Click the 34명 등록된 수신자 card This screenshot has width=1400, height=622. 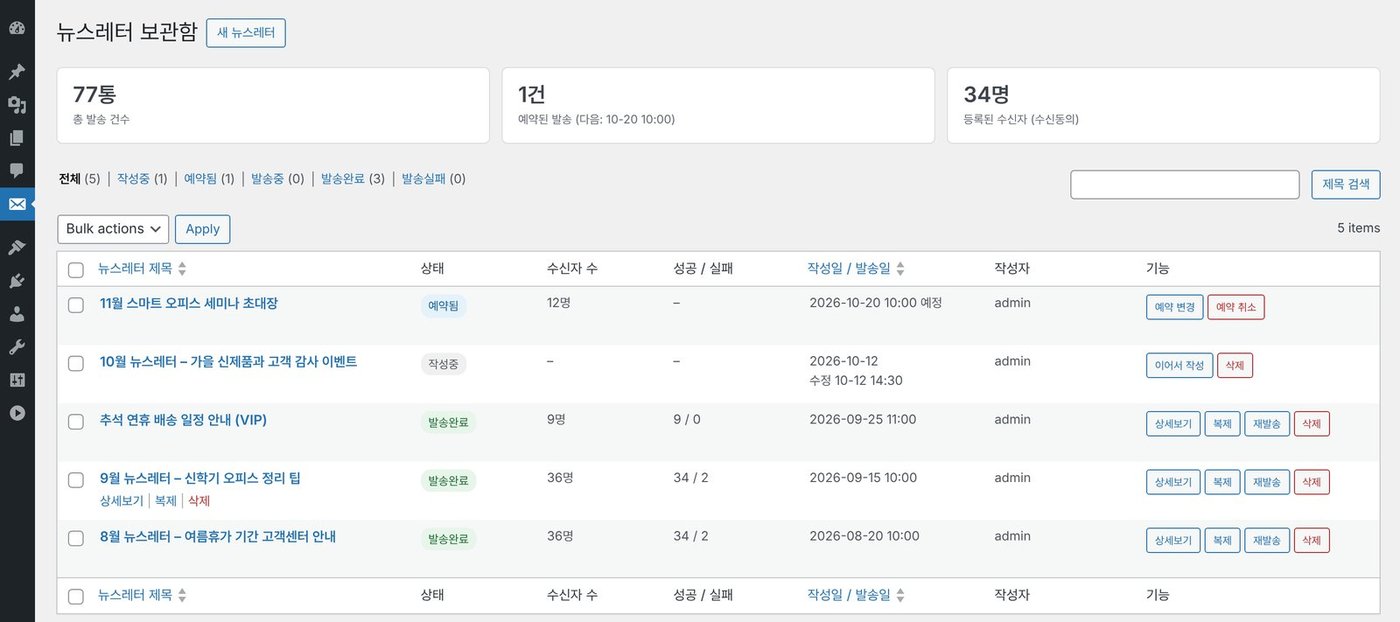1164,105
